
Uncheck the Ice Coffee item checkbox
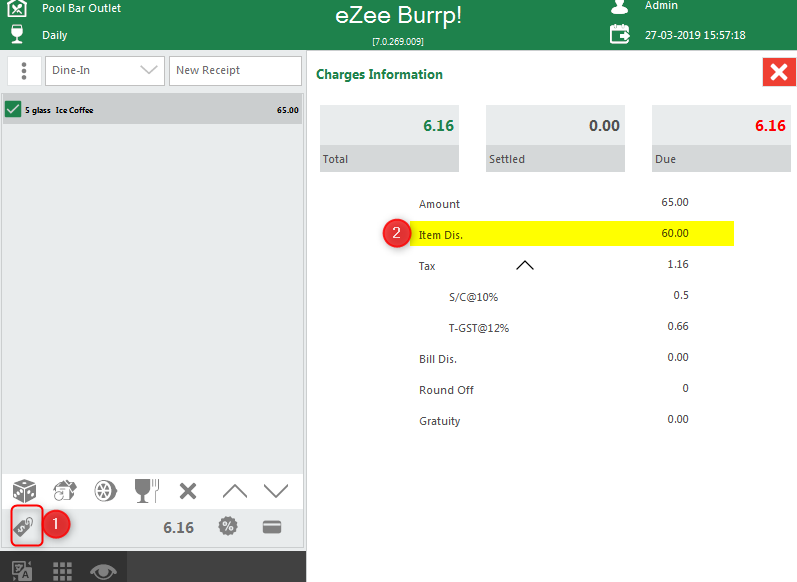pyautogui.click(x=13, y=109)
